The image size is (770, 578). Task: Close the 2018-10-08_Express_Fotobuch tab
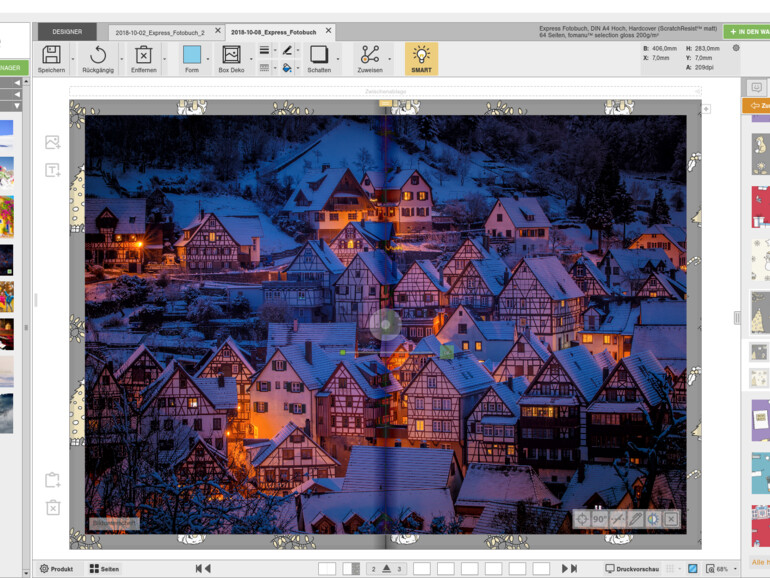329,30
